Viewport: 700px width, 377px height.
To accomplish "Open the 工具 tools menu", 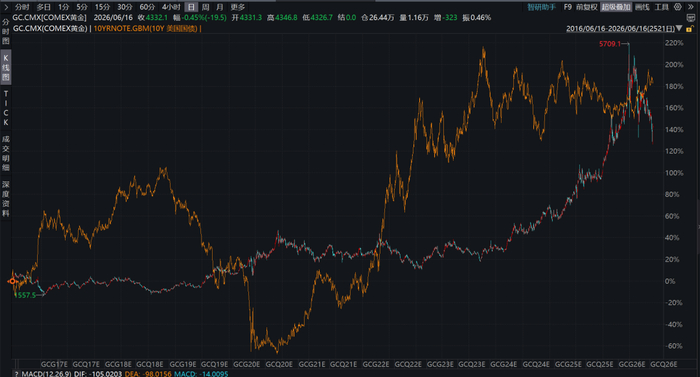I will coord(662,7).
